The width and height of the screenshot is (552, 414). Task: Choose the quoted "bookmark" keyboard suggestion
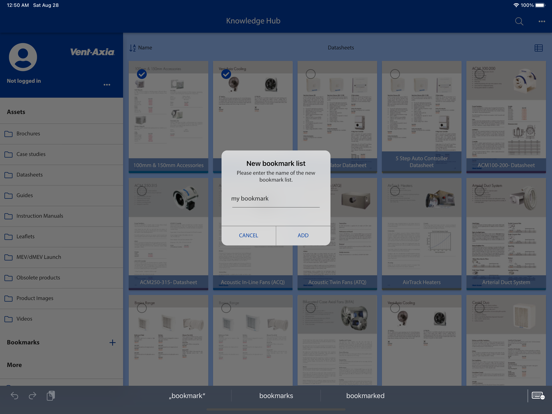coord(187,396)
